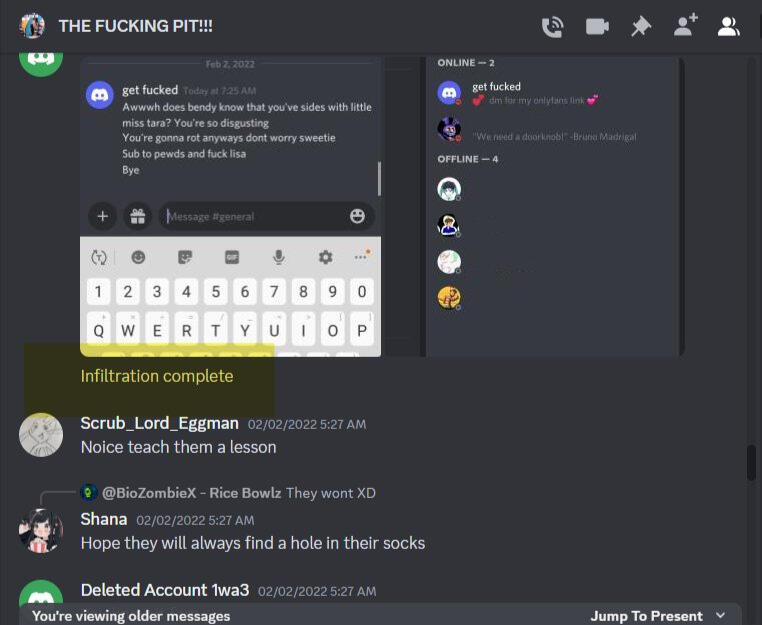Start a voice call

(x=553, y=27)
